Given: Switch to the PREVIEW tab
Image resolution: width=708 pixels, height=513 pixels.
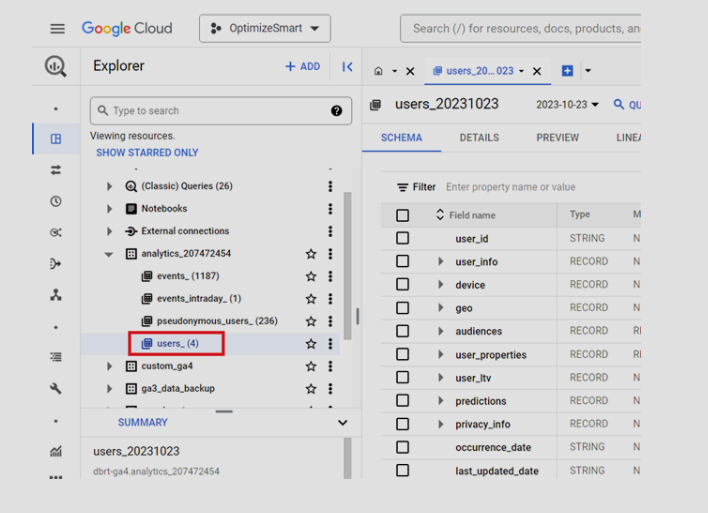Looking at the screenshot, I should 558,138.
